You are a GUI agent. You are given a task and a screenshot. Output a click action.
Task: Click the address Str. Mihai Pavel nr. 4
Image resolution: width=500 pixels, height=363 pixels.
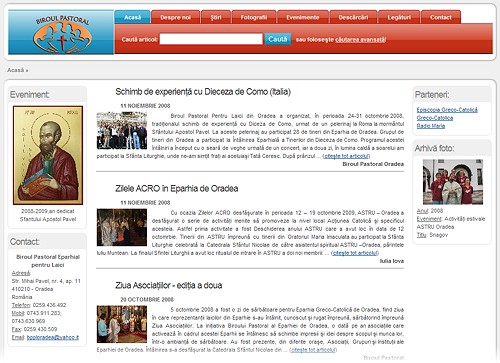click(46, 281)
